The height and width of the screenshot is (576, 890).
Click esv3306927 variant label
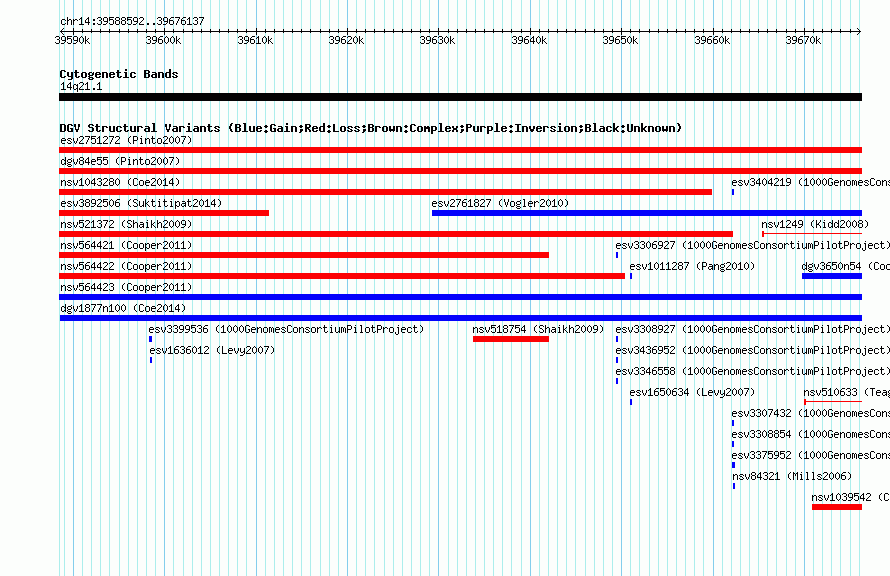753,245
